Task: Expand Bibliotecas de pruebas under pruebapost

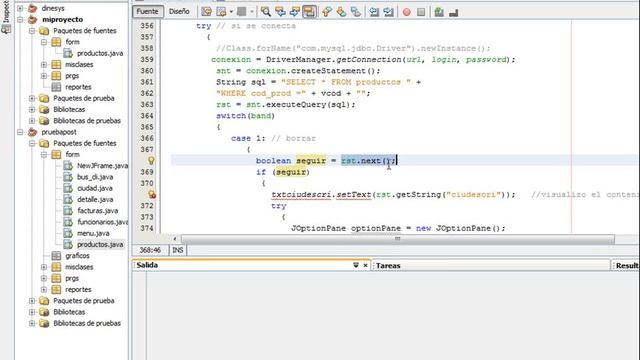Action: tap(32, 323)
